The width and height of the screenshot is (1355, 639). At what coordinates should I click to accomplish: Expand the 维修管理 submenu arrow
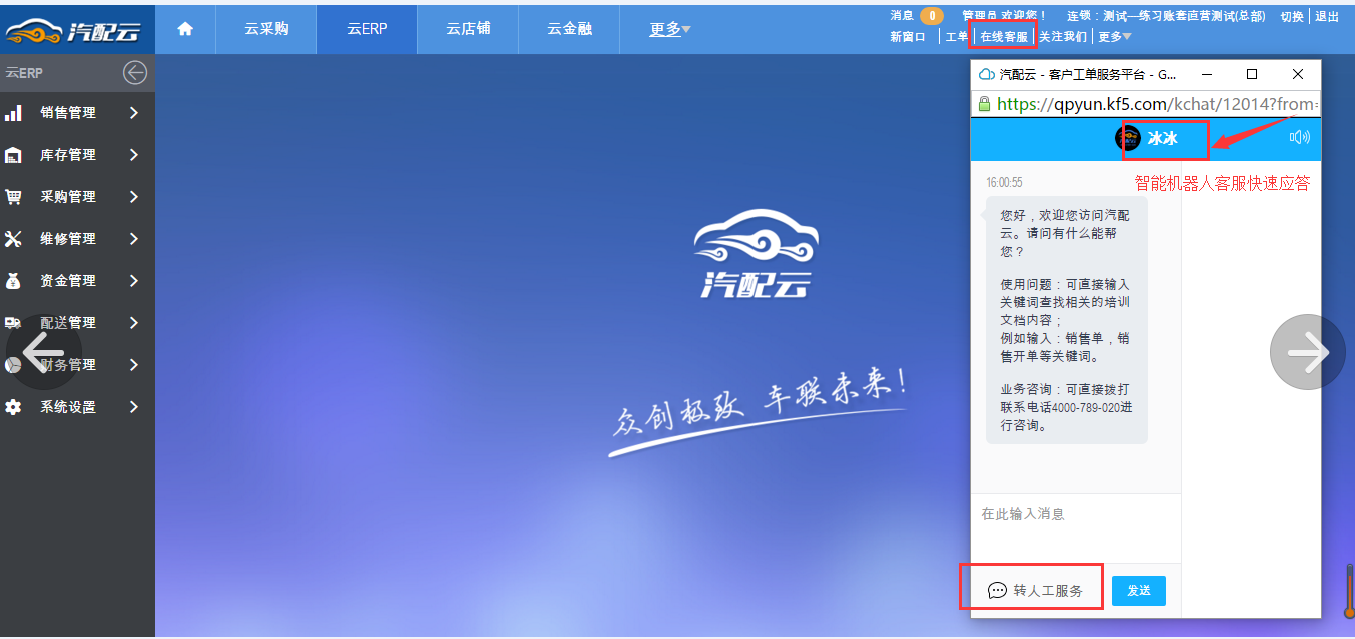click(134, 239)
